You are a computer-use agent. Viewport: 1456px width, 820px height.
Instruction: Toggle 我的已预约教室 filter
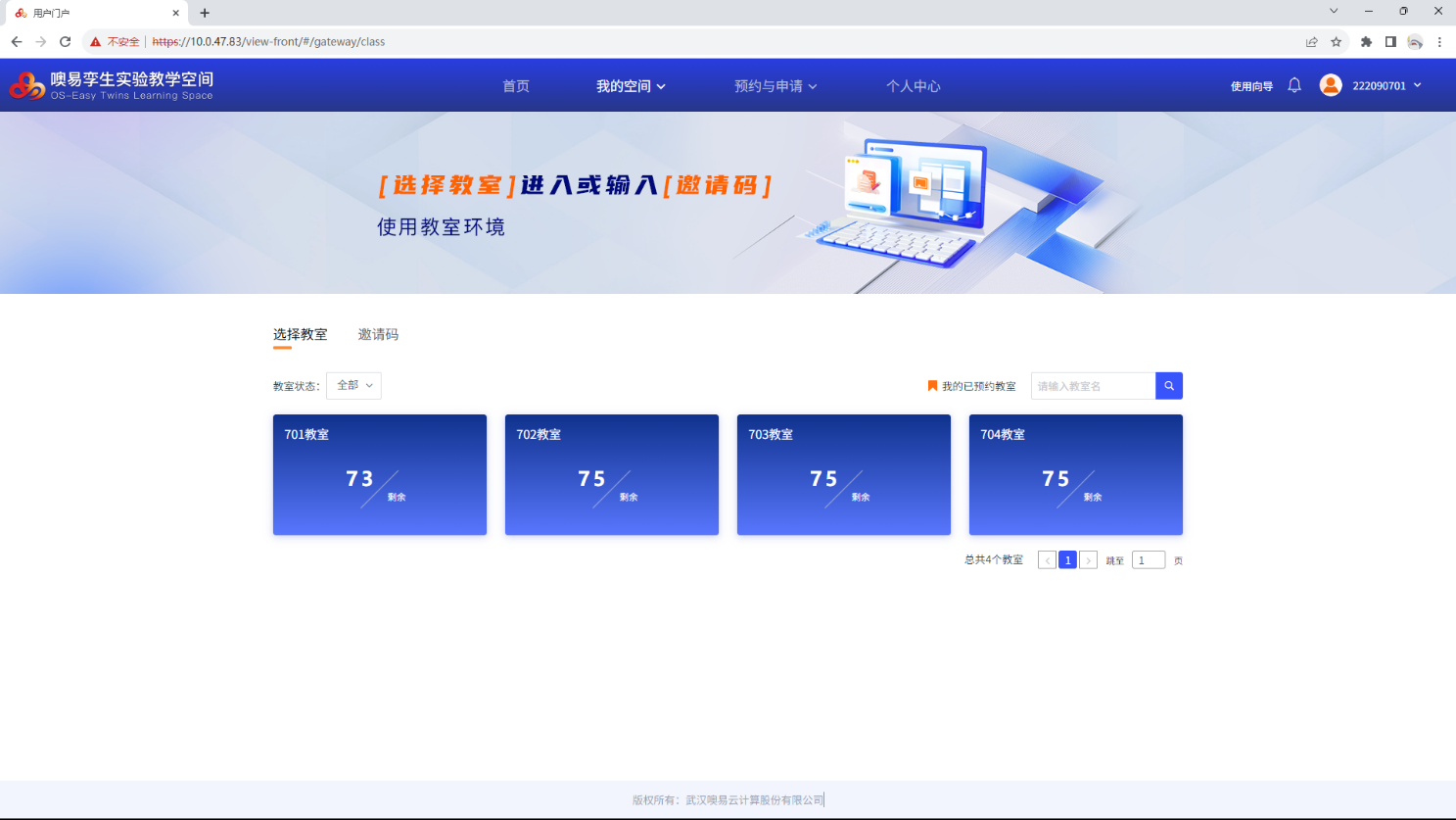click(971, 386)
